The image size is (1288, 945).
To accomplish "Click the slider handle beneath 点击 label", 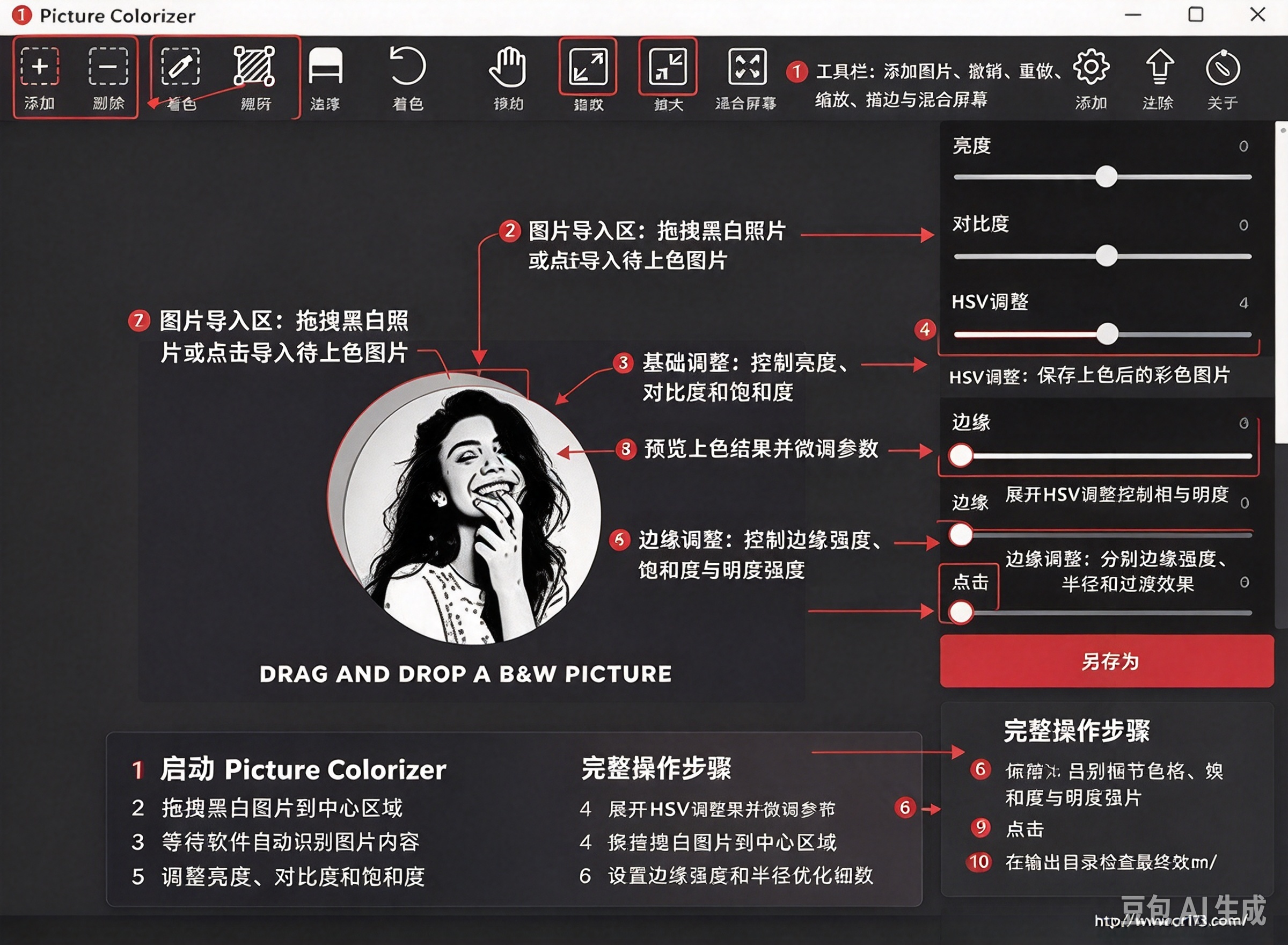I will (x=961, y=612).
